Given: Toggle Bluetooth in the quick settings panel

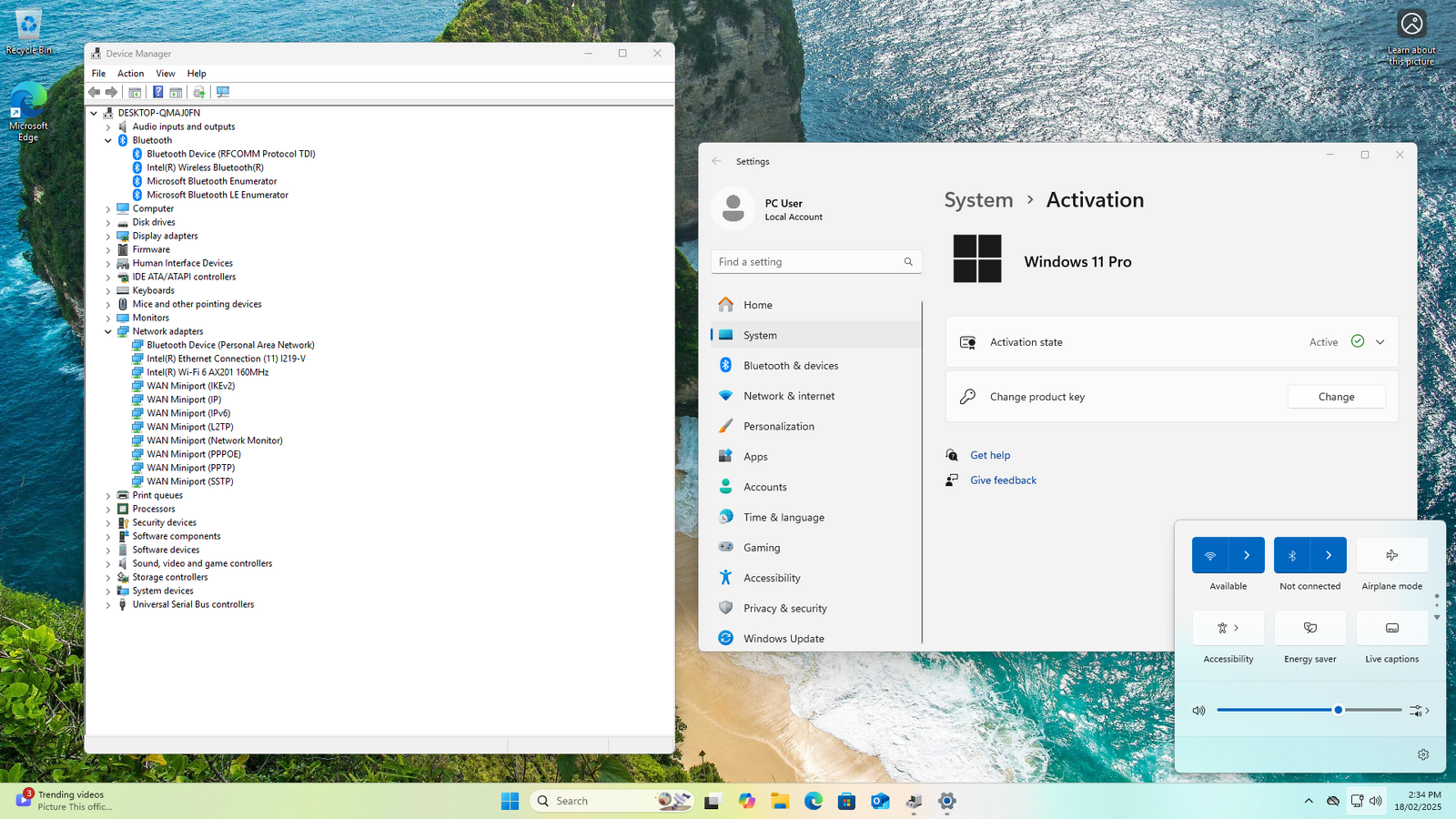Looking at the screenshot, I should pos(1292,555).
